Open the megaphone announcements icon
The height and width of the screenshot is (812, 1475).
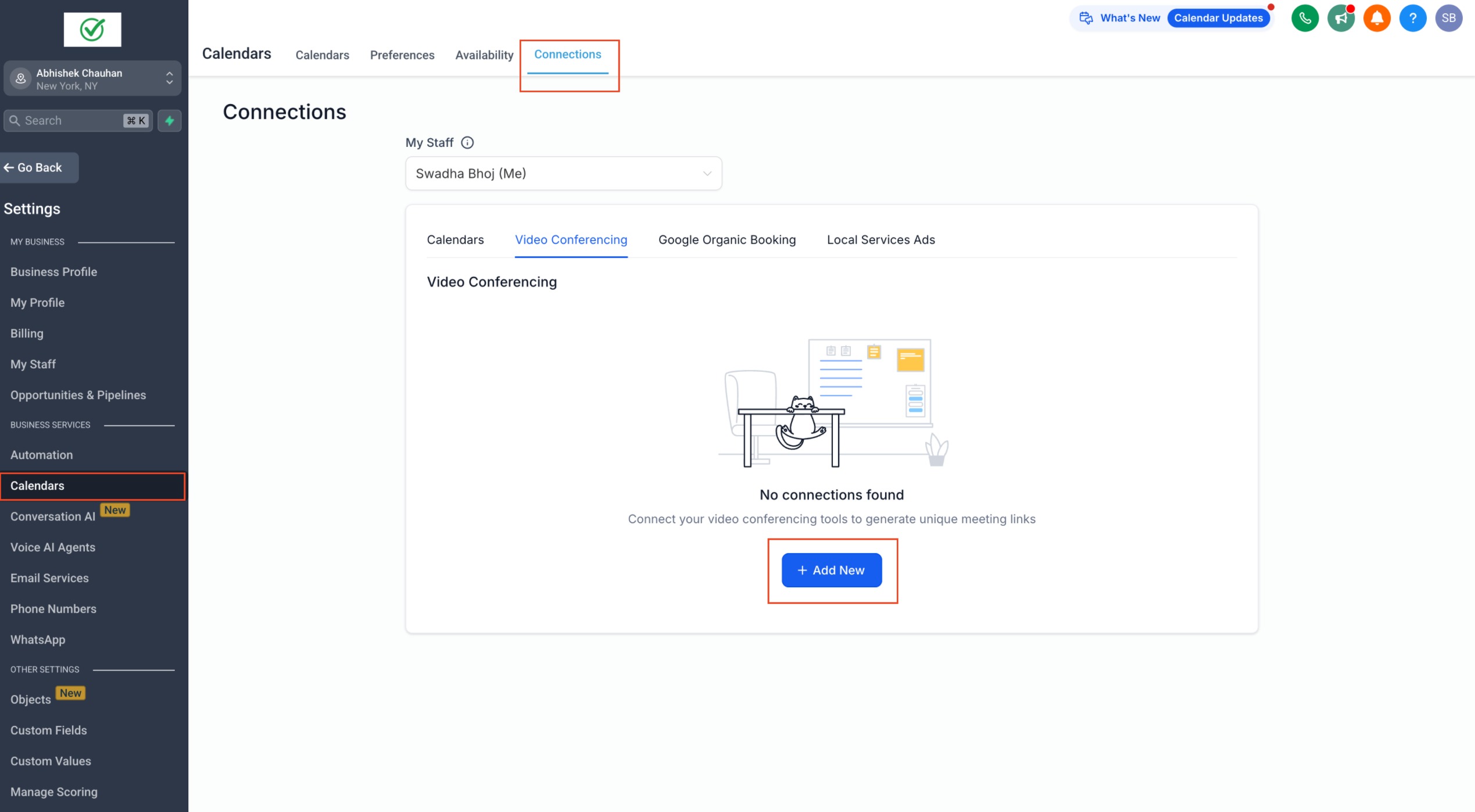point(1341,19)
